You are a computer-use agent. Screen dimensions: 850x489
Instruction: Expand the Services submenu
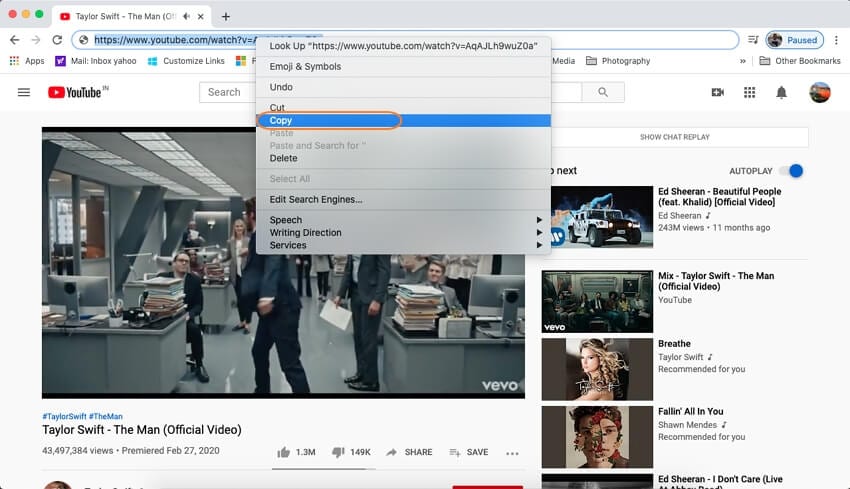[403, 245]
